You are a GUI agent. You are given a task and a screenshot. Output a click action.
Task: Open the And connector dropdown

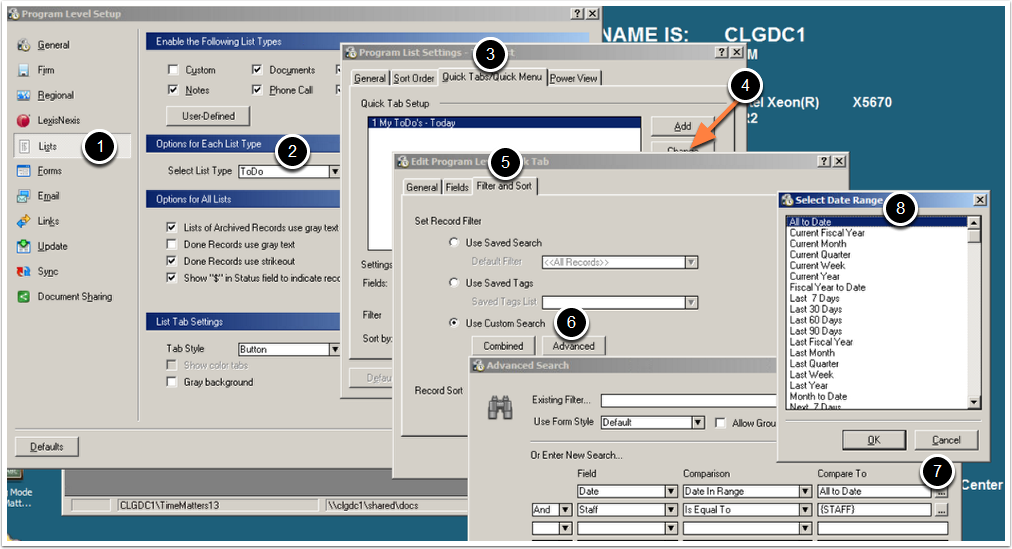(565, 510)
